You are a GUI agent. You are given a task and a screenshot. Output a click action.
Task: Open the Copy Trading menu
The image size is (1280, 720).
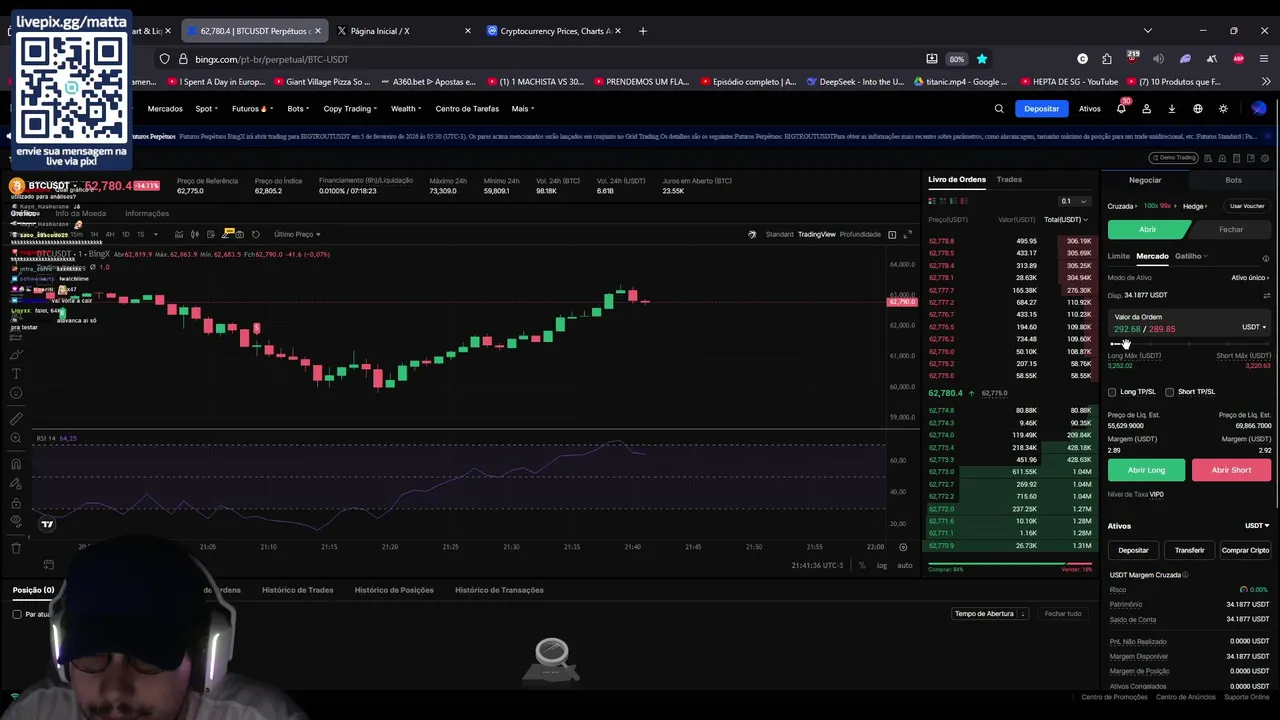point(350,109)
